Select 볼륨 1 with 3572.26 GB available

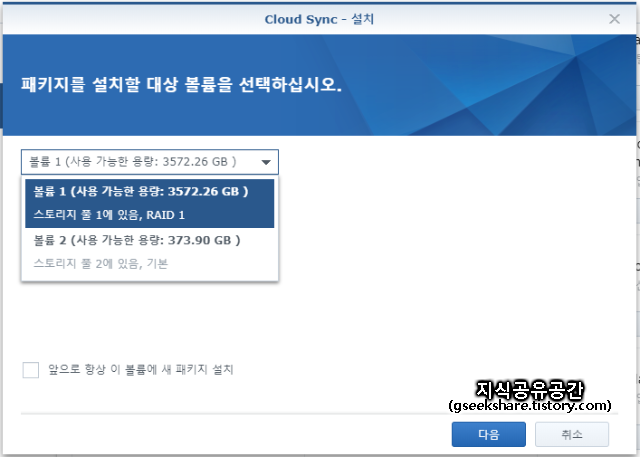149,203
